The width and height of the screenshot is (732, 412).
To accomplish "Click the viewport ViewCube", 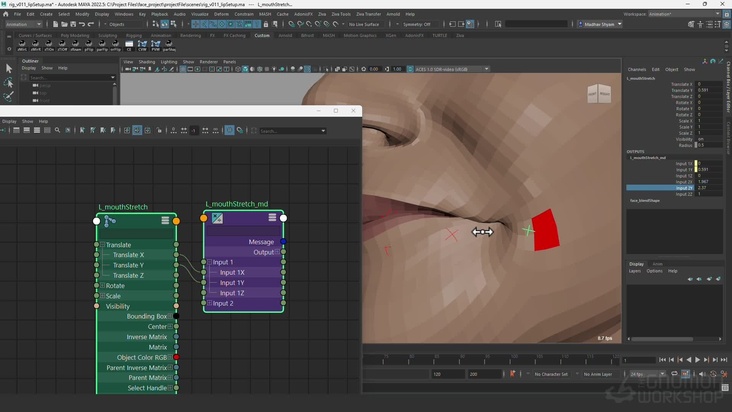I will tap(599, 93).
